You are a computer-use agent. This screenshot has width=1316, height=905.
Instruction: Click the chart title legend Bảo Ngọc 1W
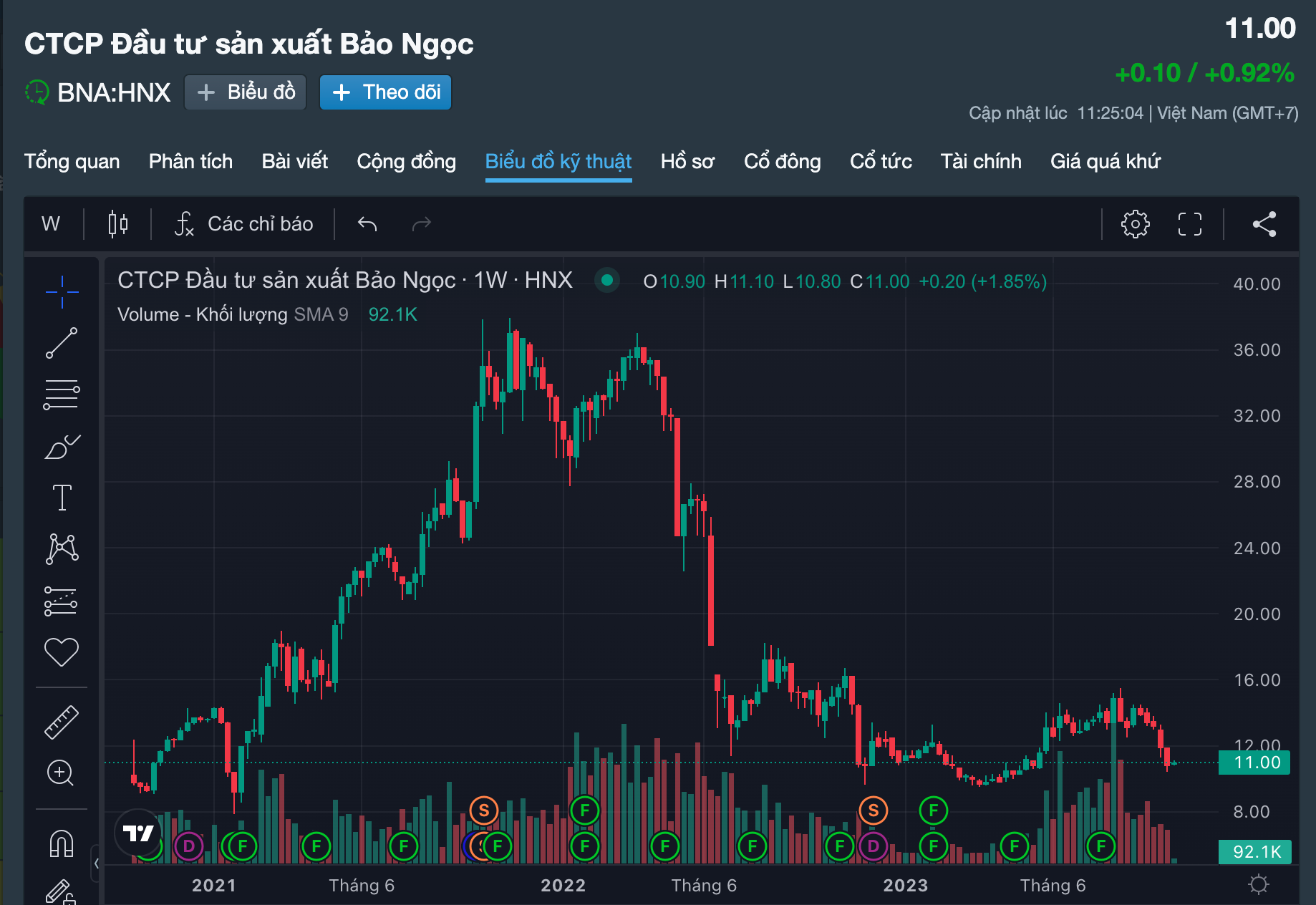pos(345,280)
